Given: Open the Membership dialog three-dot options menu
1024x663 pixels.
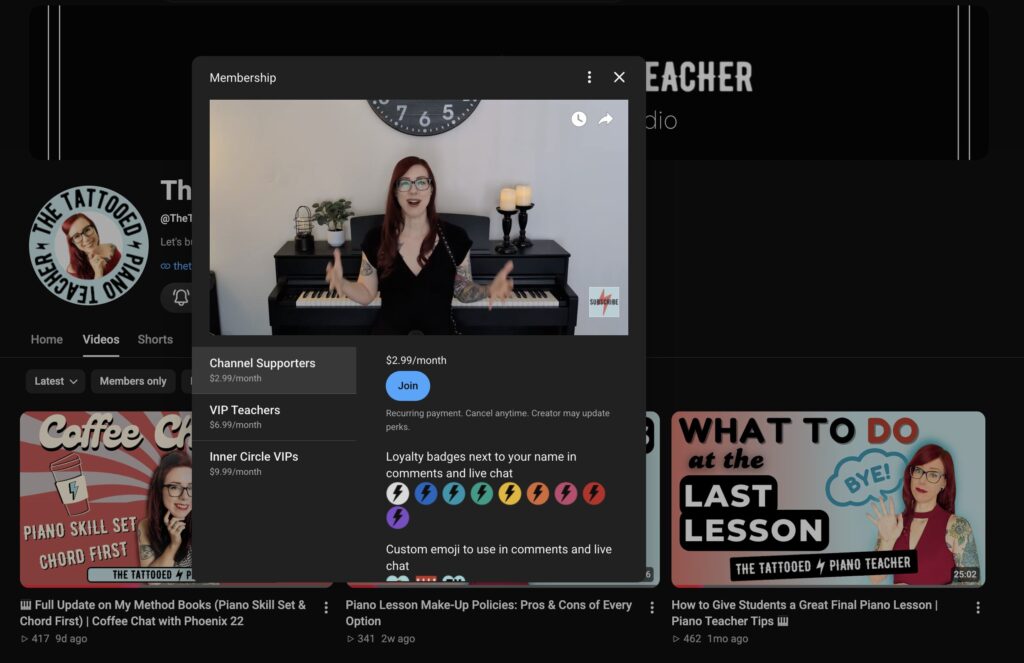Looking at the screenshot, I should coord(589,77).
